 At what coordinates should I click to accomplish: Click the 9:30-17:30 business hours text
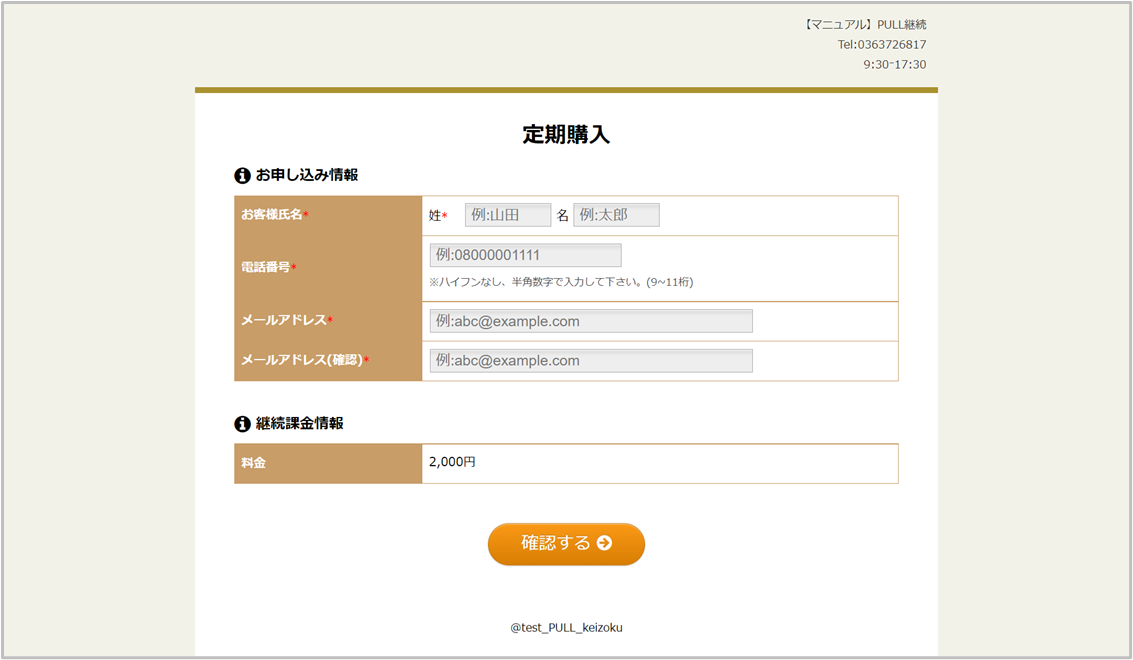(x=894, y=65)
